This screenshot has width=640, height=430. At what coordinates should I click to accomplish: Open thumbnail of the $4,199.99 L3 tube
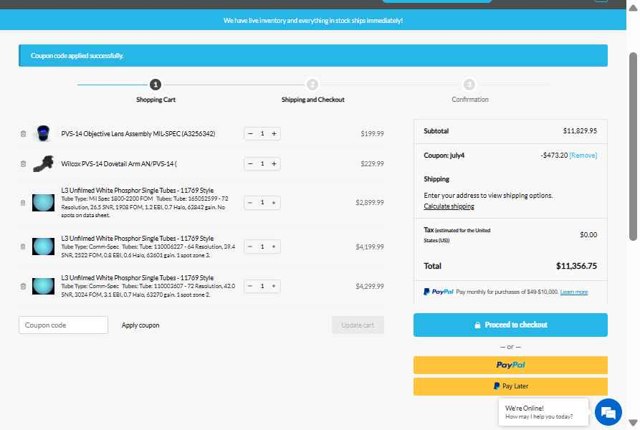[x=43, y=246]
